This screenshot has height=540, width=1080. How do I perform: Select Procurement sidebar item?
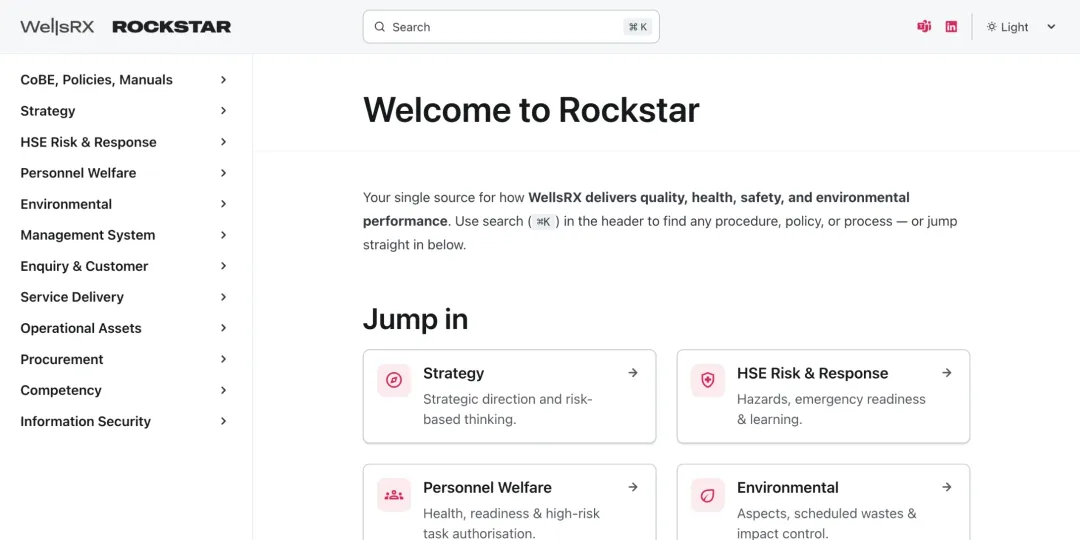(x=61, y=359)
